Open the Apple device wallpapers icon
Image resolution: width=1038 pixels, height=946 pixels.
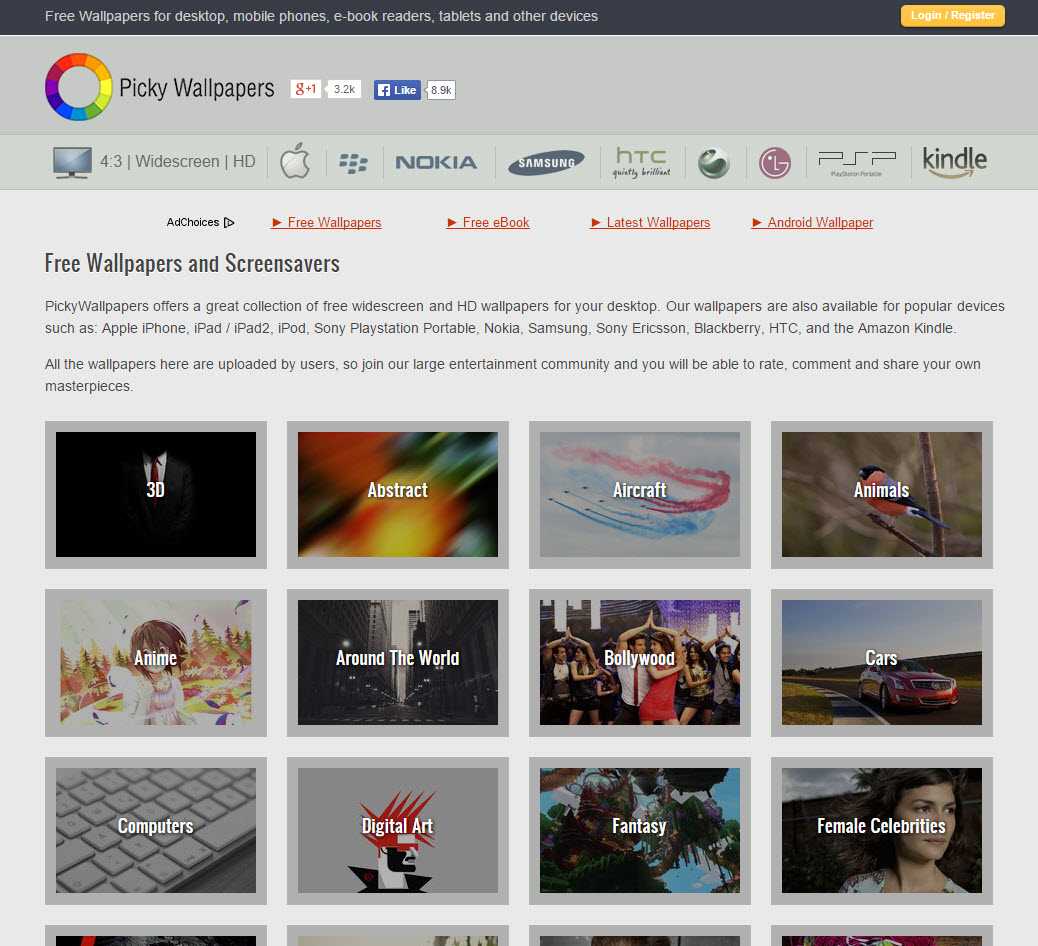[x=294, y=161]
